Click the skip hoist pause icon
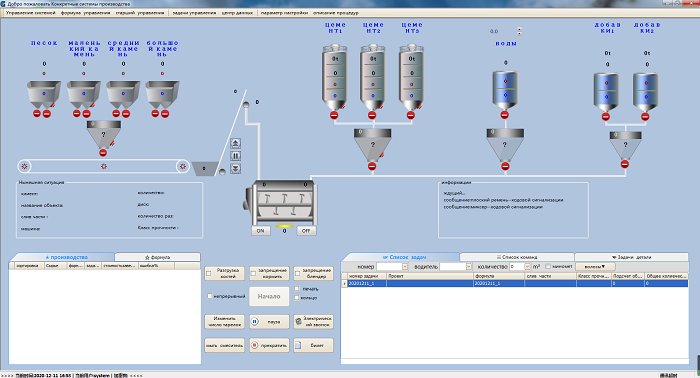 coord(236,156)
